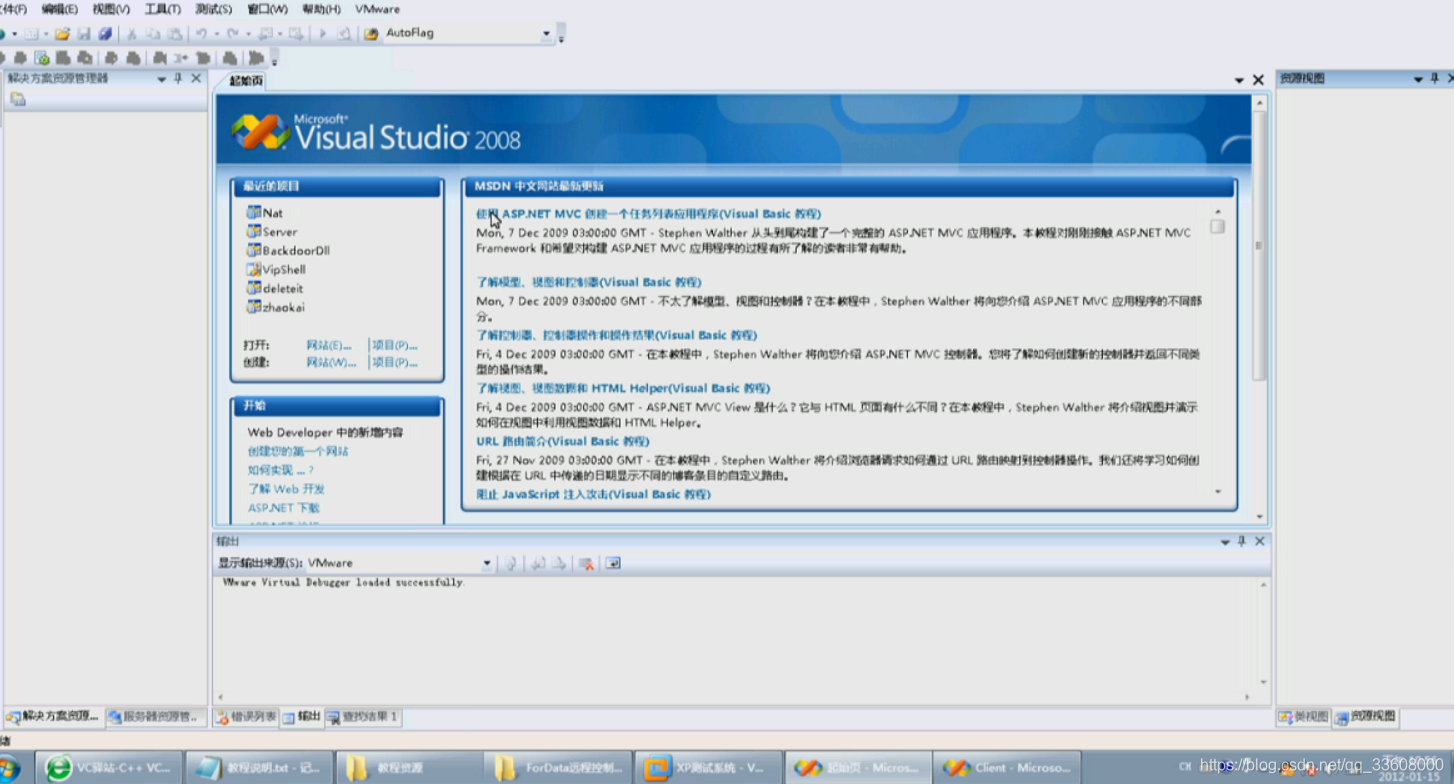The image size is (1454, 784).
Task: Click the MSDN news list scrollbar thumb
Action: (x=1217, y=226)
